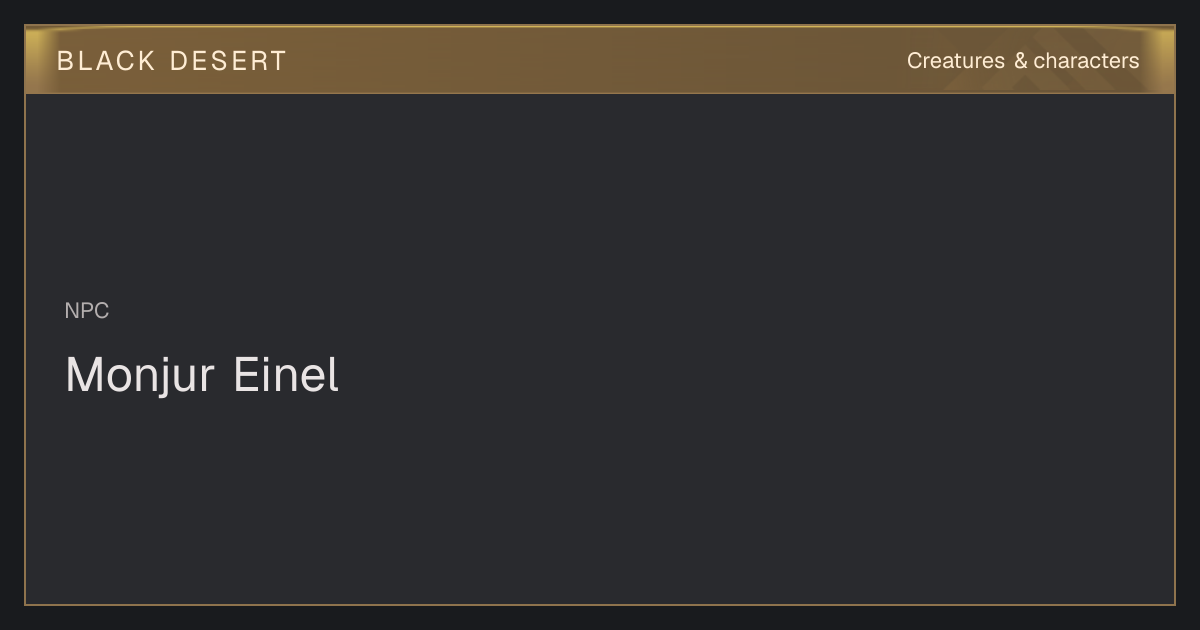Click the ampersand in category label
The height and width of the screenshot is (630, 1200).
pyautogui.click(x=1020, y=61)
